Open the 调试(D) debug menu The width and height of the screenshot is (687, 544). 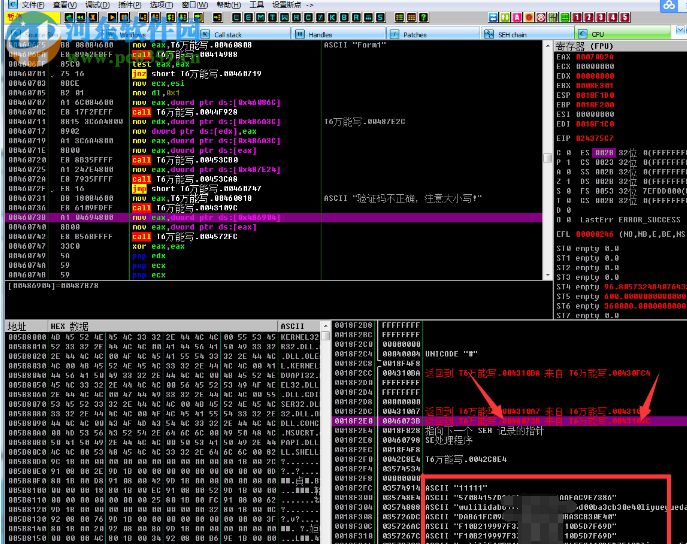[97, 5]
